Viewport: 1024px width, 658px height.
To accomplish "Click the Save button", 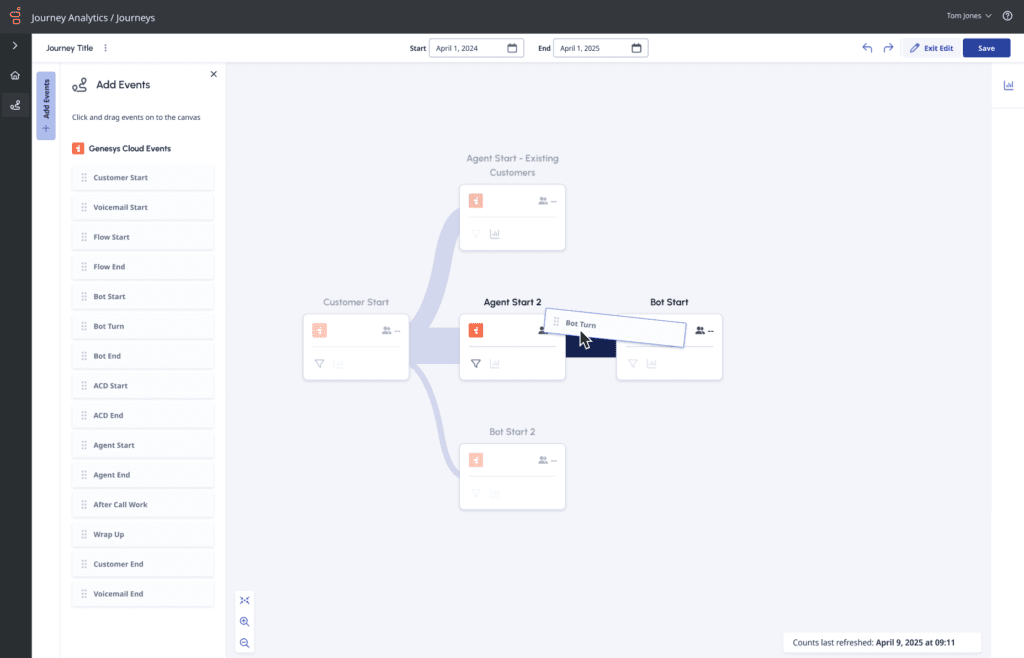I will (x=986, y=47).
